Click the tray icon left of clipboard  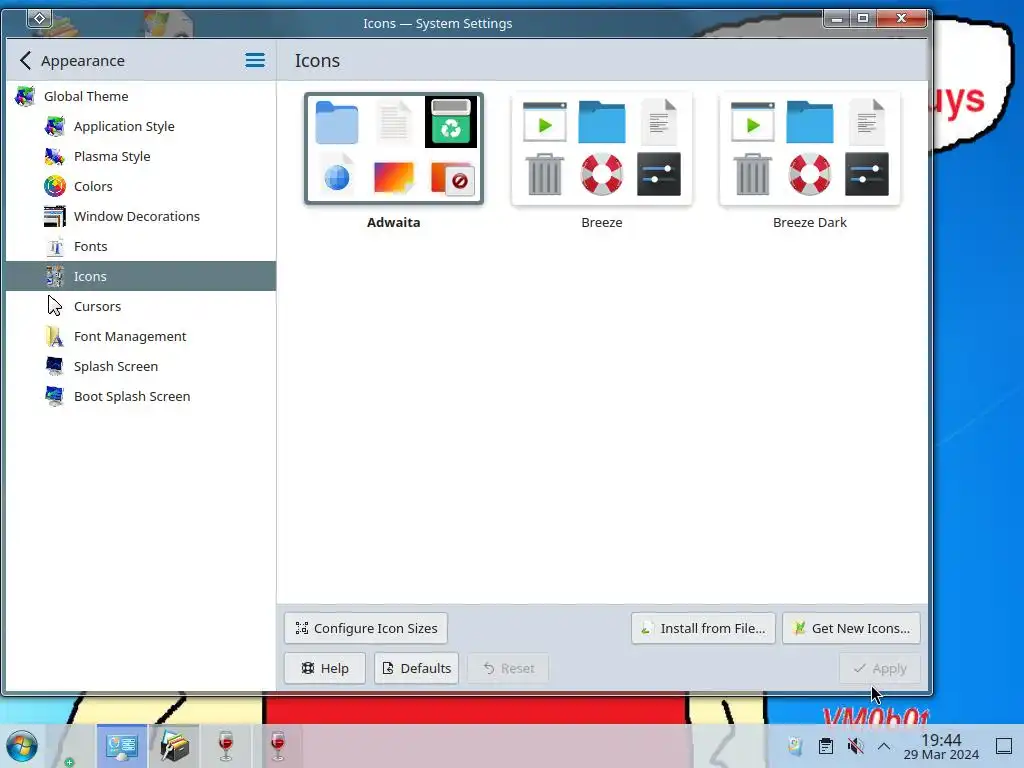tap(795, 746)
